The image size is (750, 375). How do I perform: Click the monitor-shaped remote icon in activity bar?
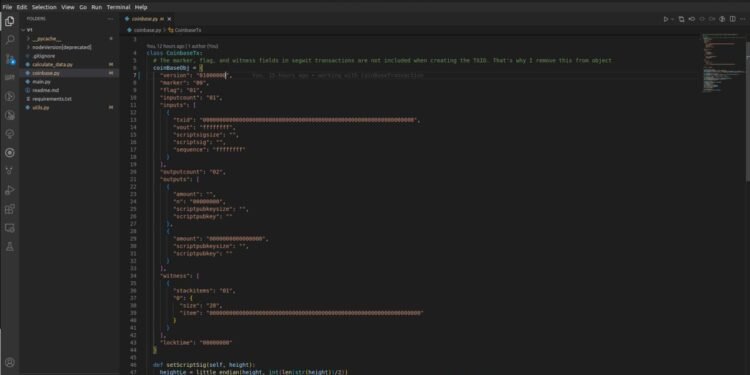10,228
